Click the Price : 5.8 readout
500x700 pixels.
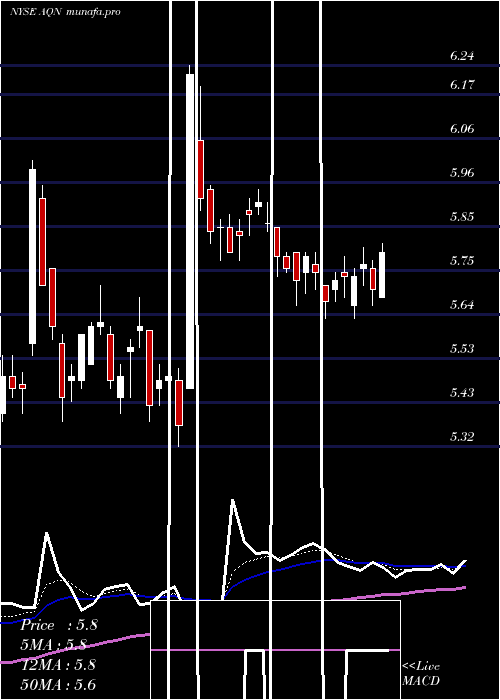[58, 625]
